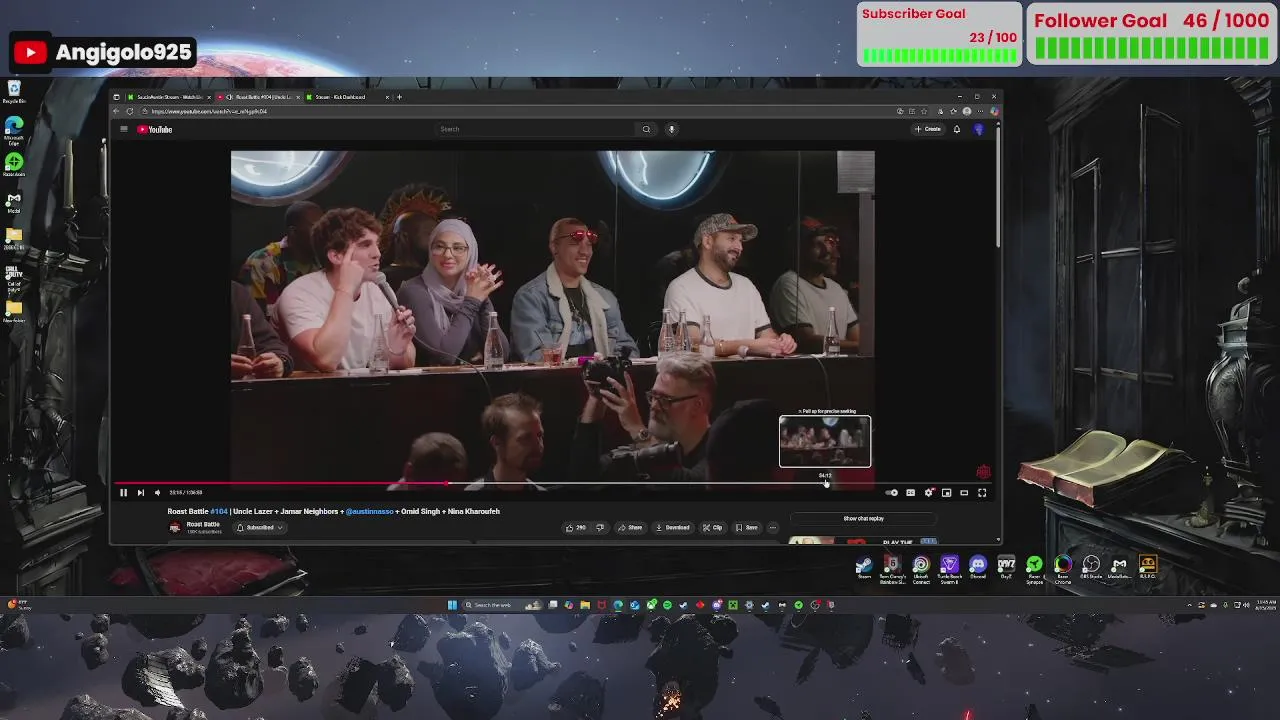Open Windows Start menu
Screen dimensions: 1280x720
452,605
